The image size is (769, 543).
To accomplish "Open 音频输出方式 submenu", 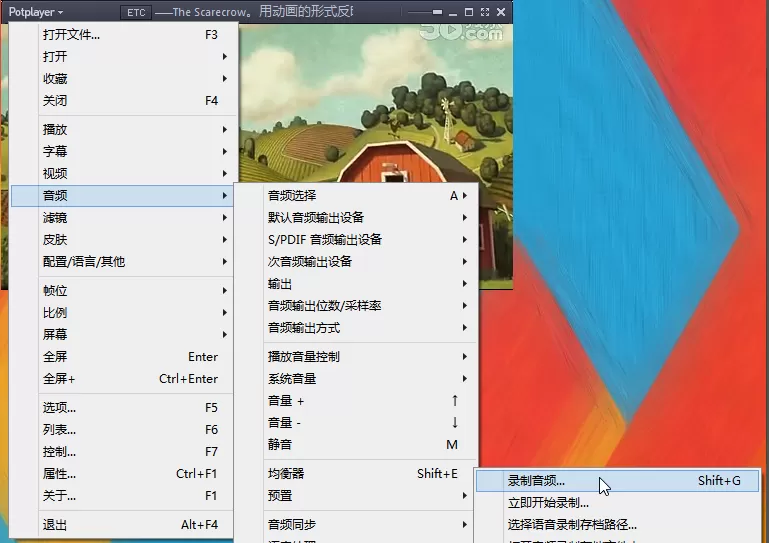I will click(357, 328).
